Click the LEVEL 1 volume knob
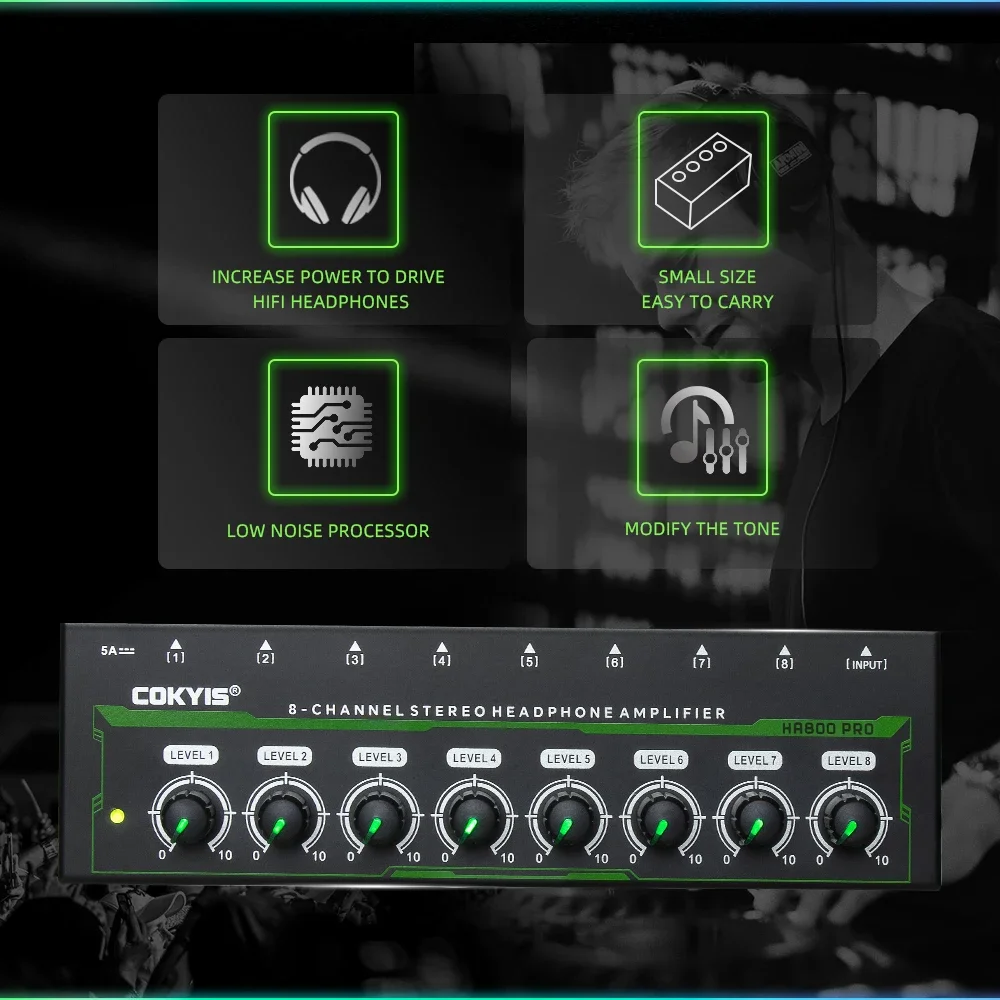Image resolution: width=1000 pixels, height=1000 pixels. pos(191,817)
